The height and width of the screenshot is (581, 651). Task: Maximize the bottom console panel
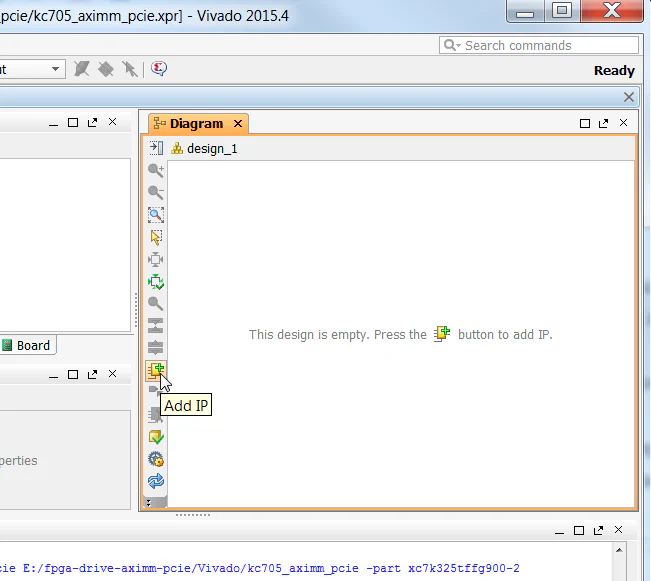pos(579,530)
